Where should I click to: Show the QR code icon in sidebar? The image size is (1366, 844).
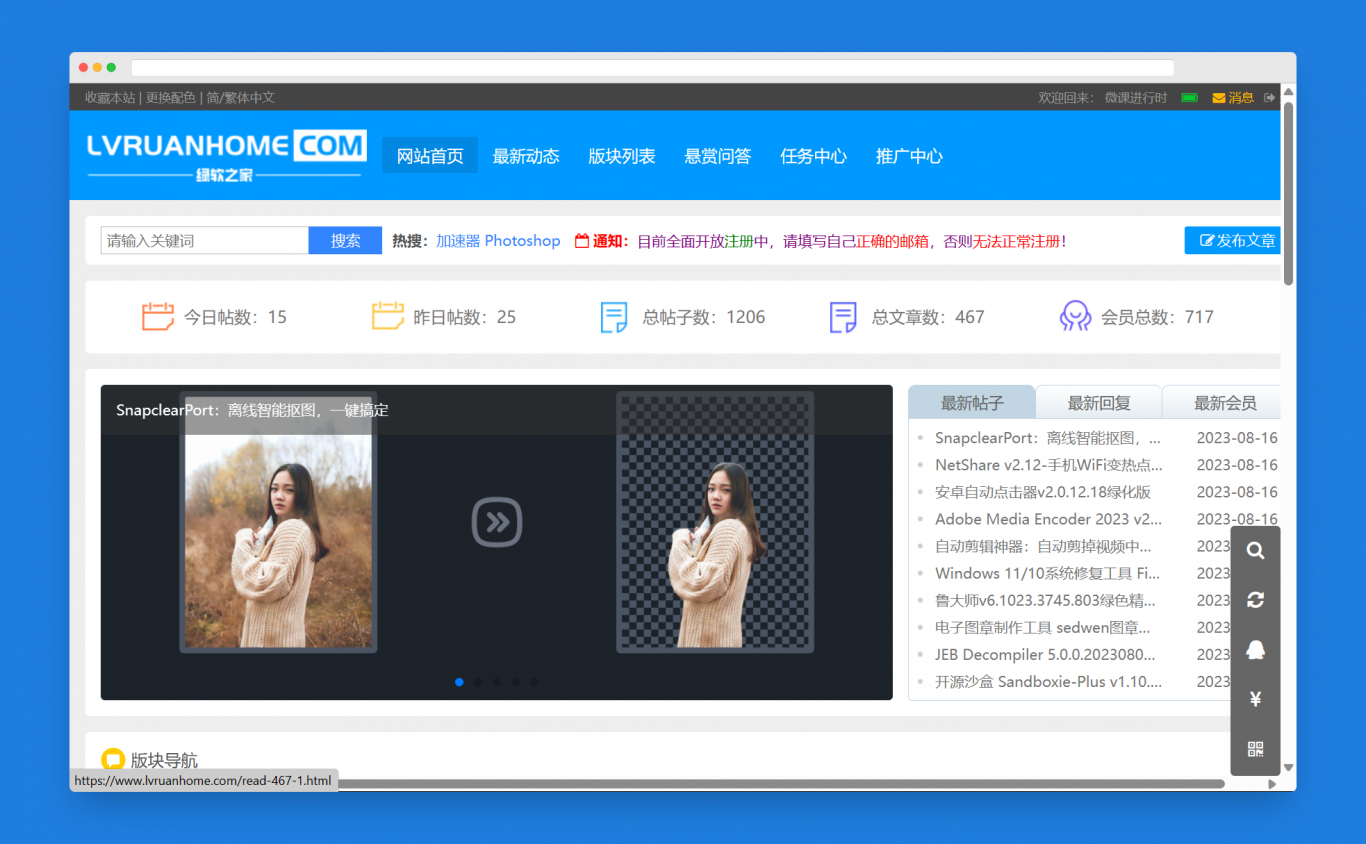[x=1255, y=749]
